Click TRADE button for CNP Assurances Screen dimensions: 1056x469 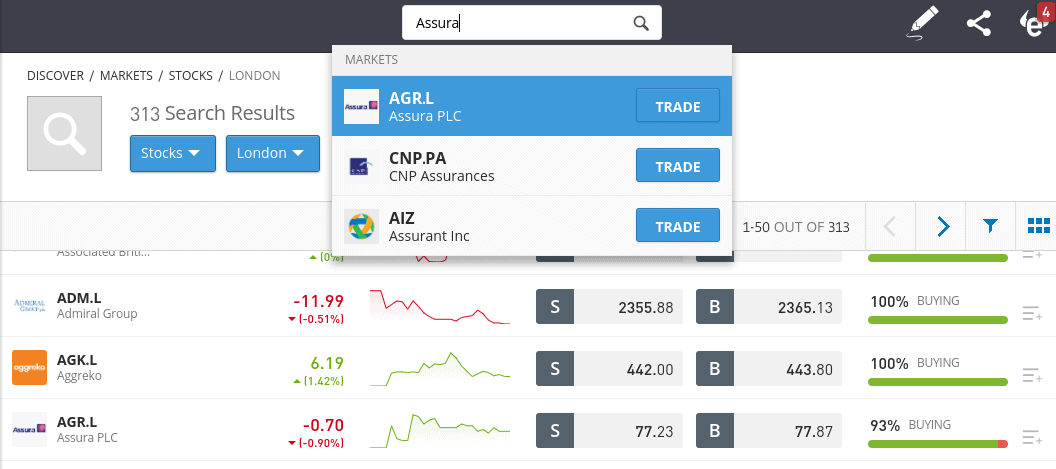click(x=678, y=166)
